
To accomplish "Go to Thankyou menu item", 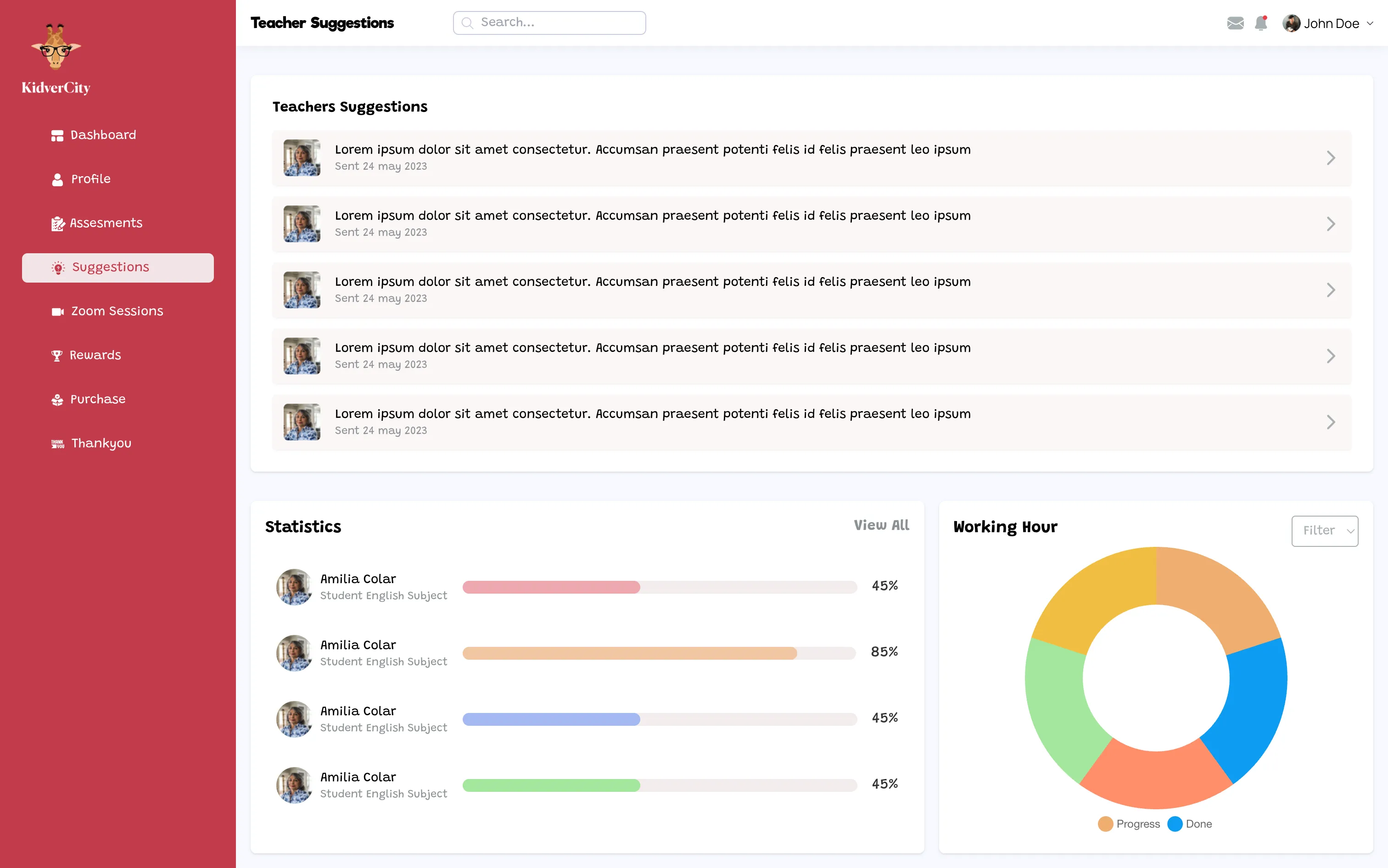I will (101, 443).
